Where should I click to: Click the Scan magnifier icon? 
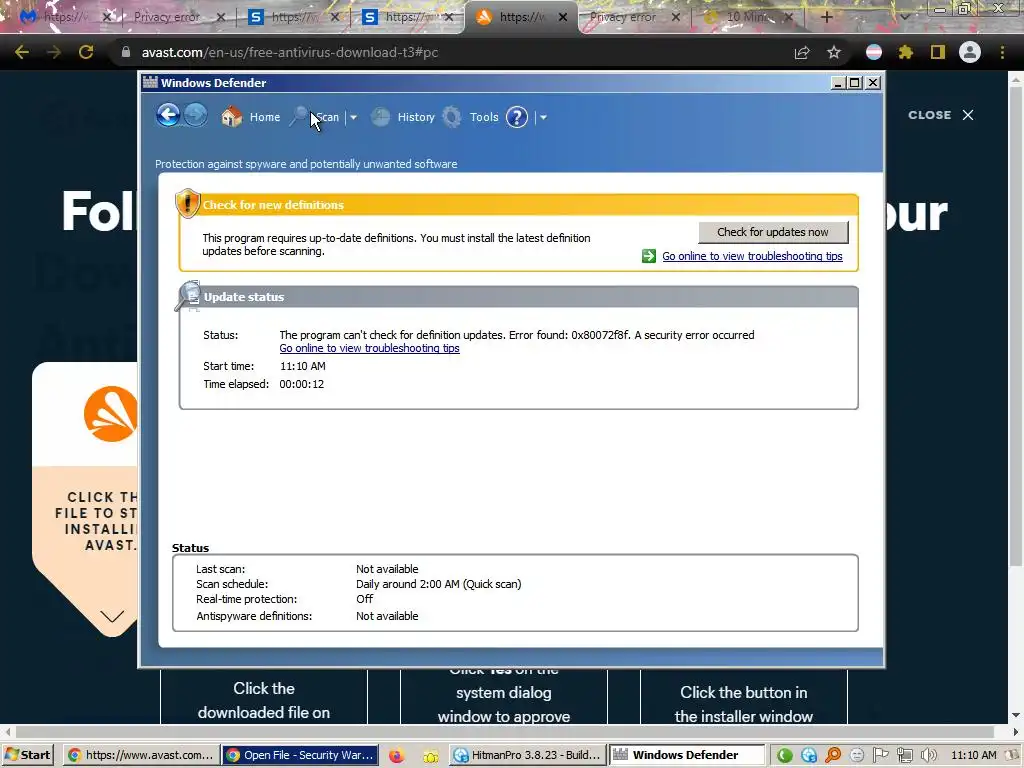tap(299, 117)
